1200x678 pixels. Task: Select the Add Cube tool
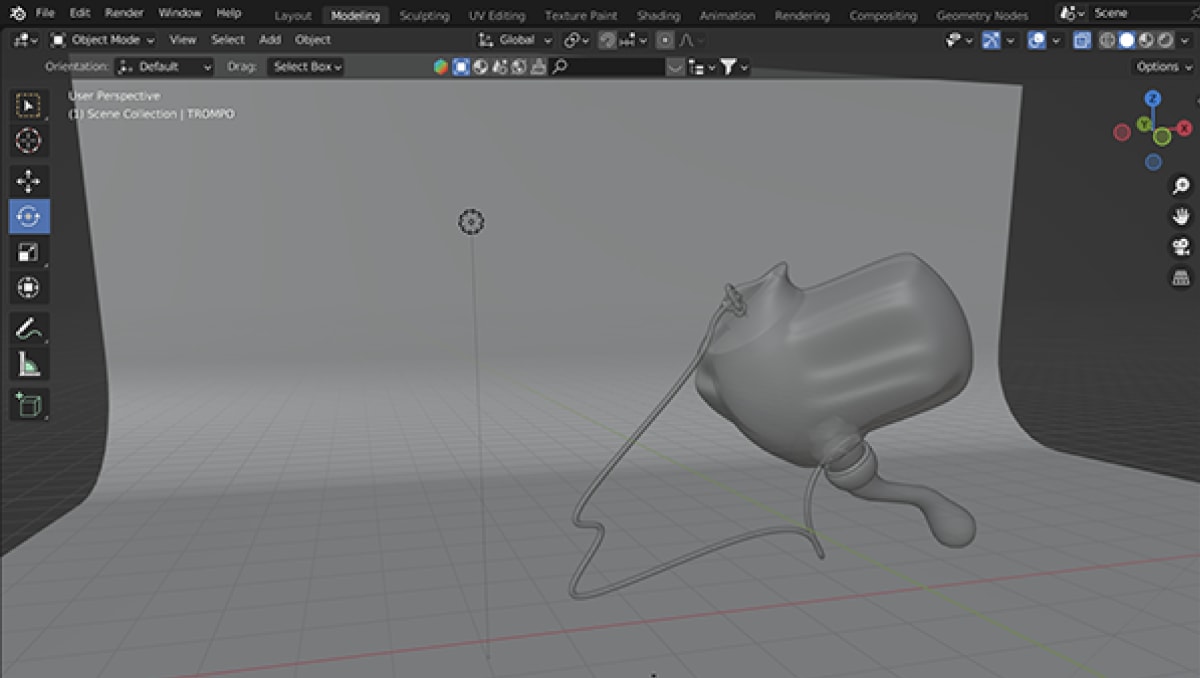tap(29, 404)
